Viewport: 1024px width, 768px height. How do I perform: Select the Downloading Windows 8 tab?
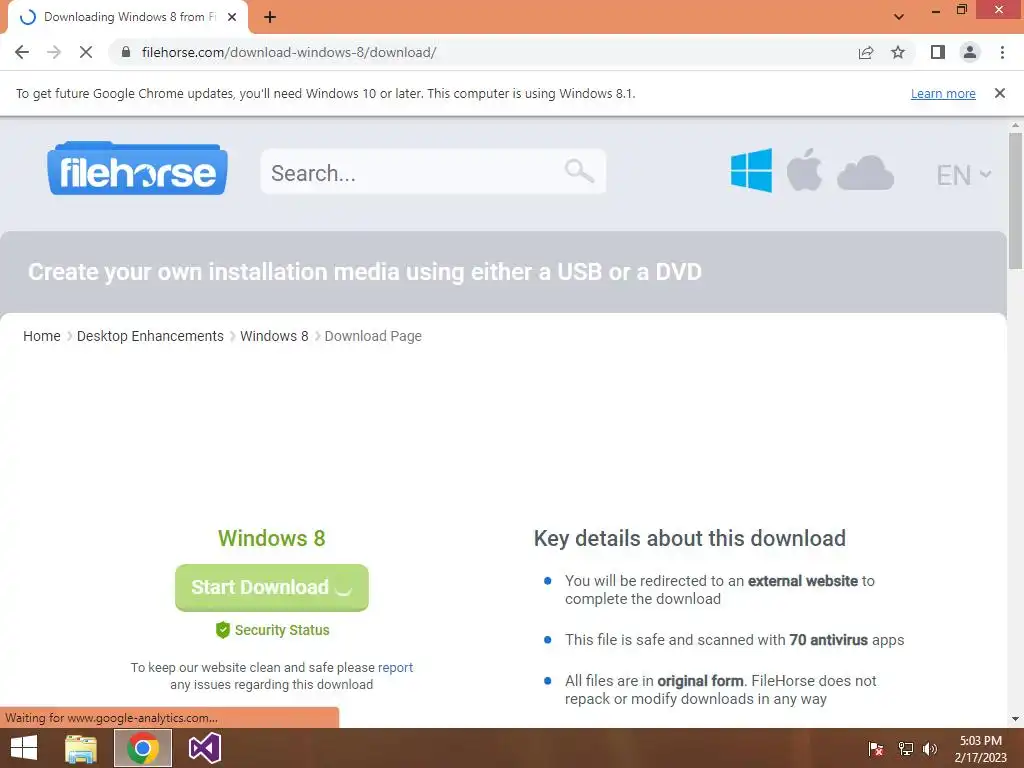tap(127, 17)
